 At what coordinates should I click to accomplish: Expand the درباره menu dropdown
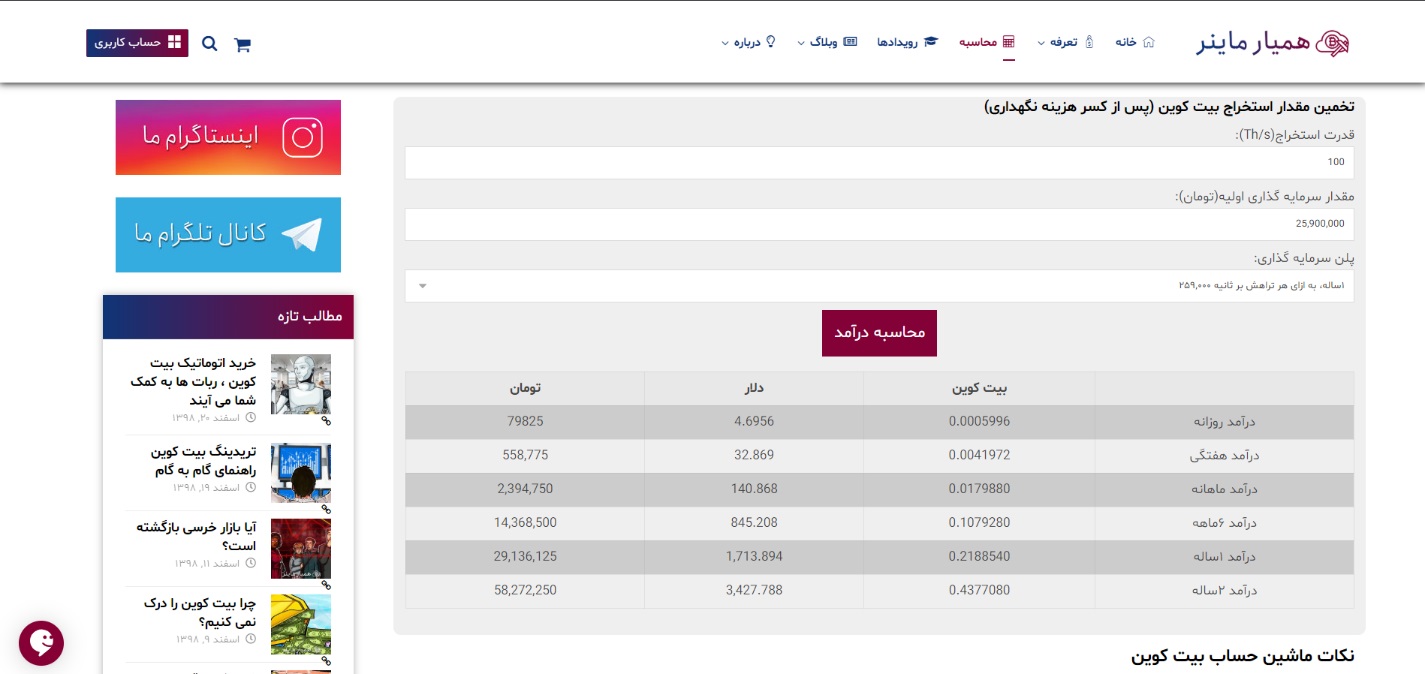click(x=725, y=43)
